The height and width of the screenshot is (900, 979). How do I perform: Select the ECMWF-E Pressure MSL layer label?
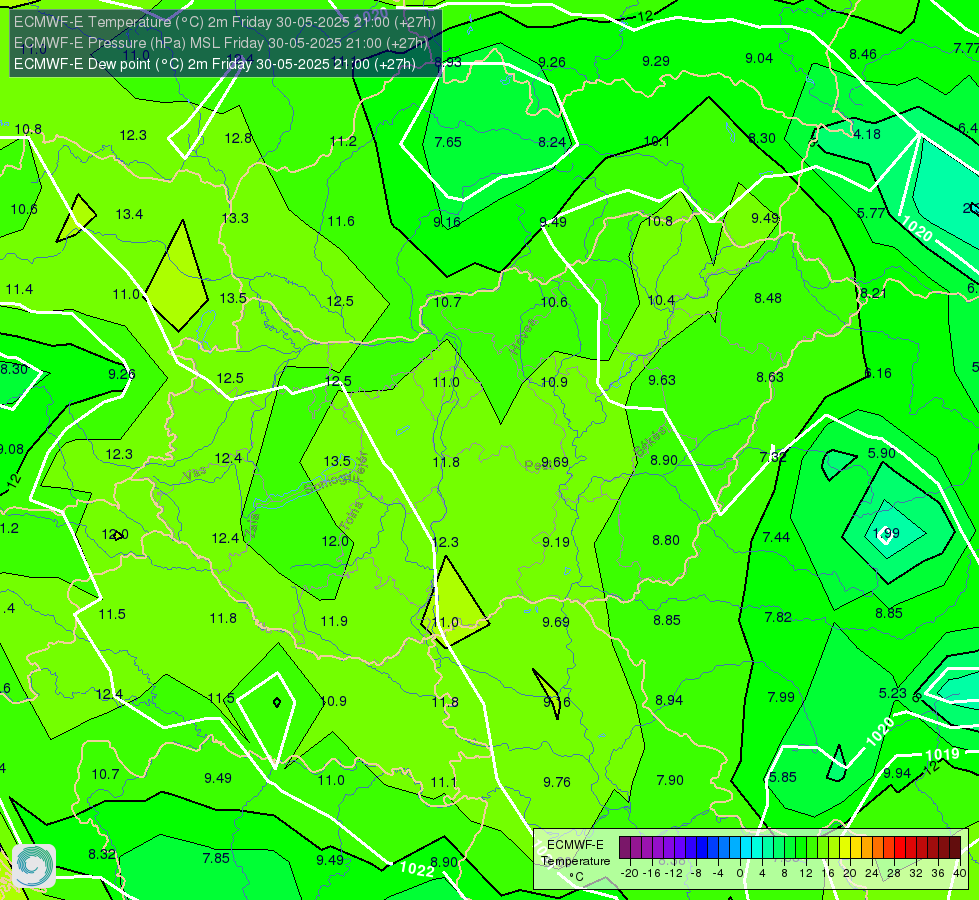221,43
